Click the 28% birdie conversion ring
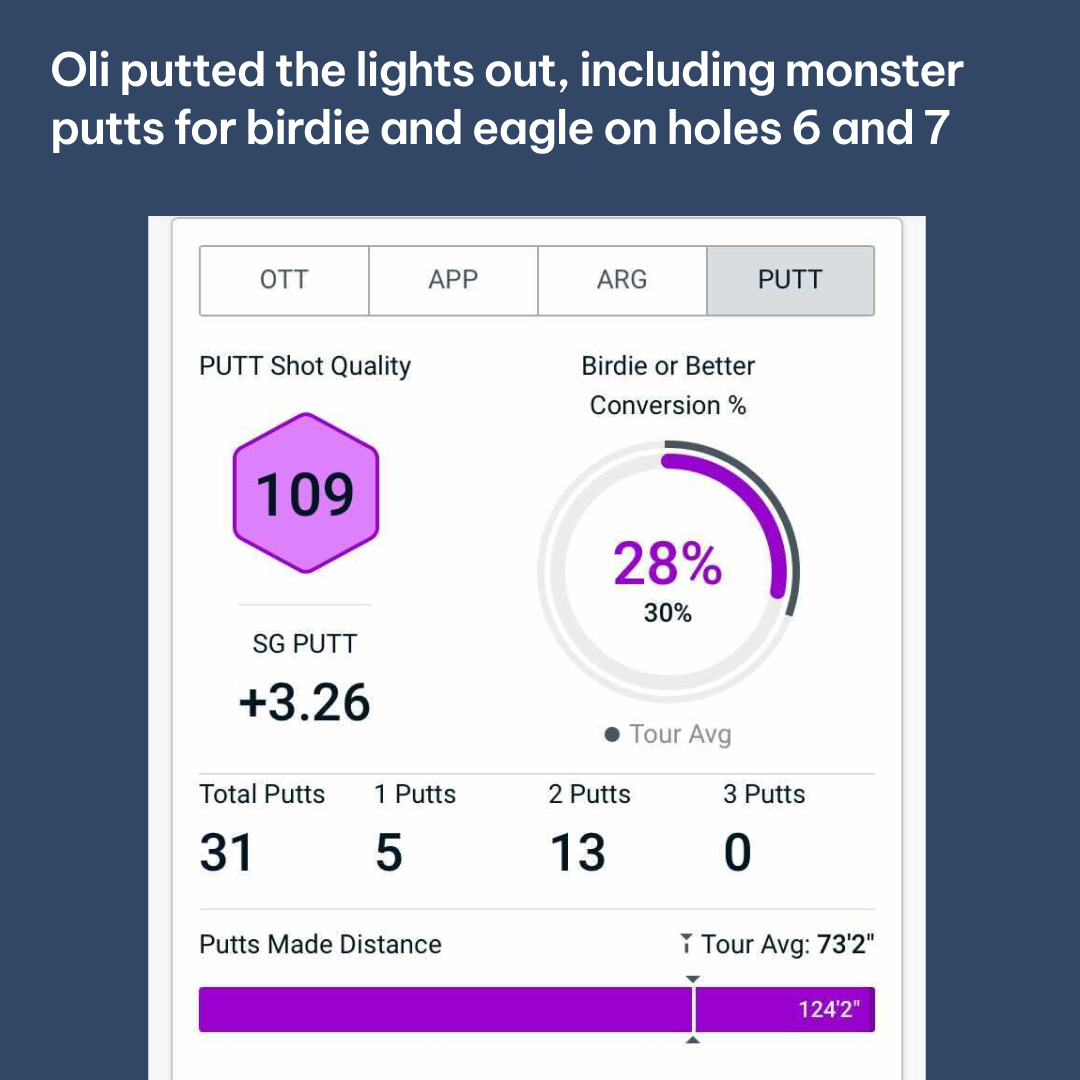The height and width of the screenshot is (1080, 1080). [x=667, y=564]
